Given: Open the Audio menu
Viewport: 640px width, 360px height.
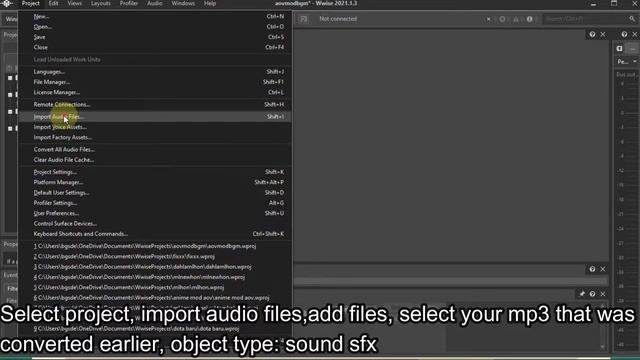Looking at the screenshot, I should tap(155, 4).
